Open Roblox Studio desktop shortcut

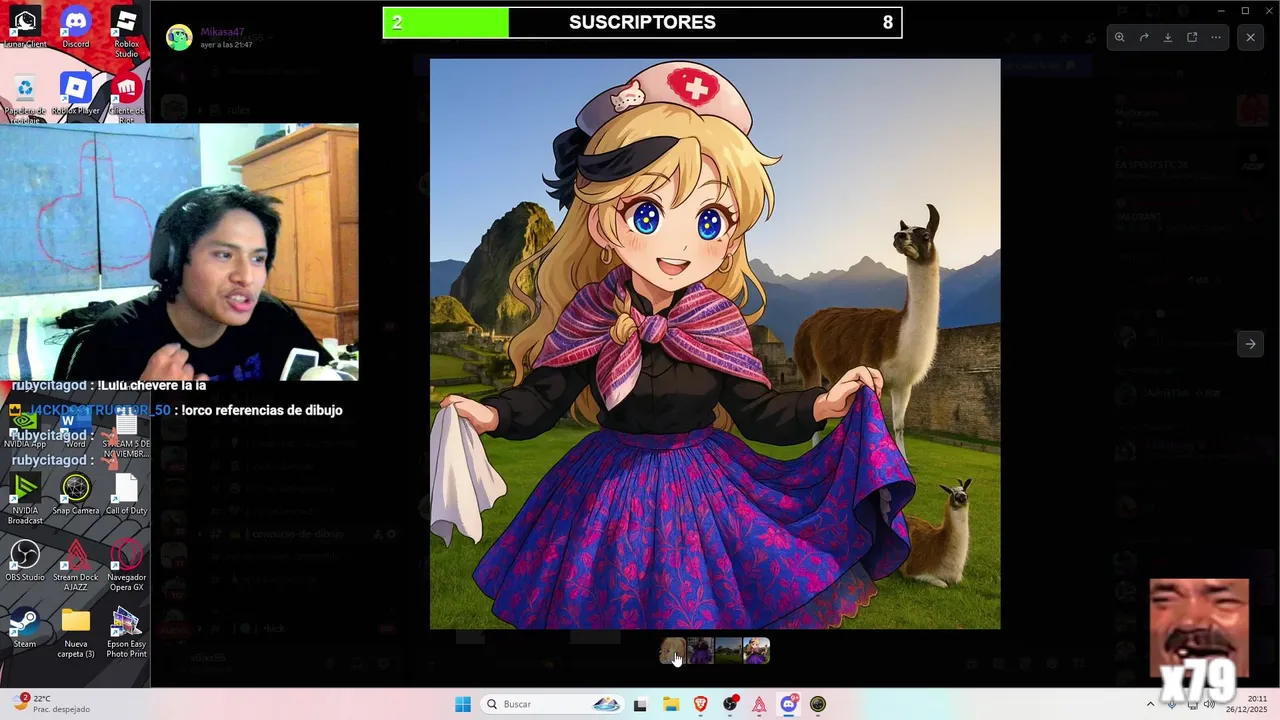click(126, 32)
